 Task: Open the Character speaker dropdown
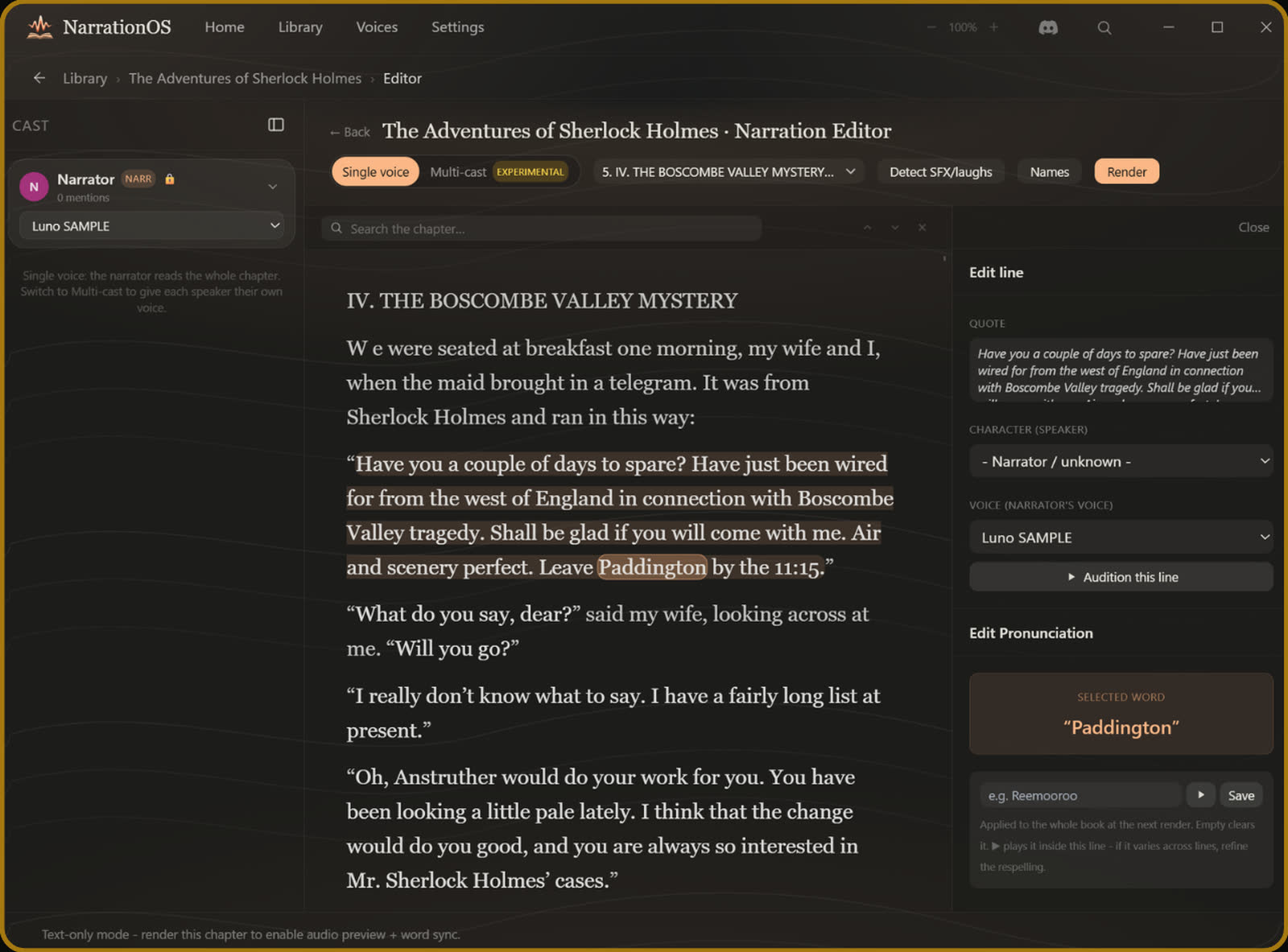[1121, 461]
